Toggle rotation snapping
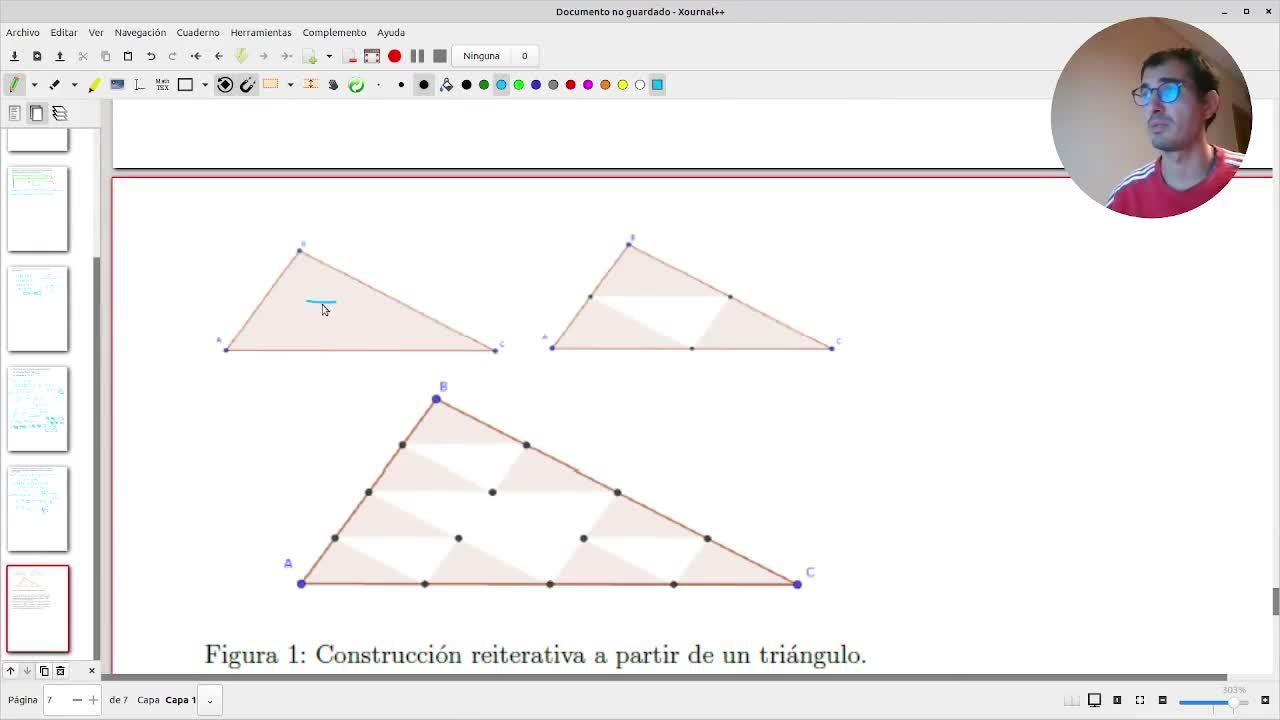This screenshot has width=1280, height=720. point(225,85)
